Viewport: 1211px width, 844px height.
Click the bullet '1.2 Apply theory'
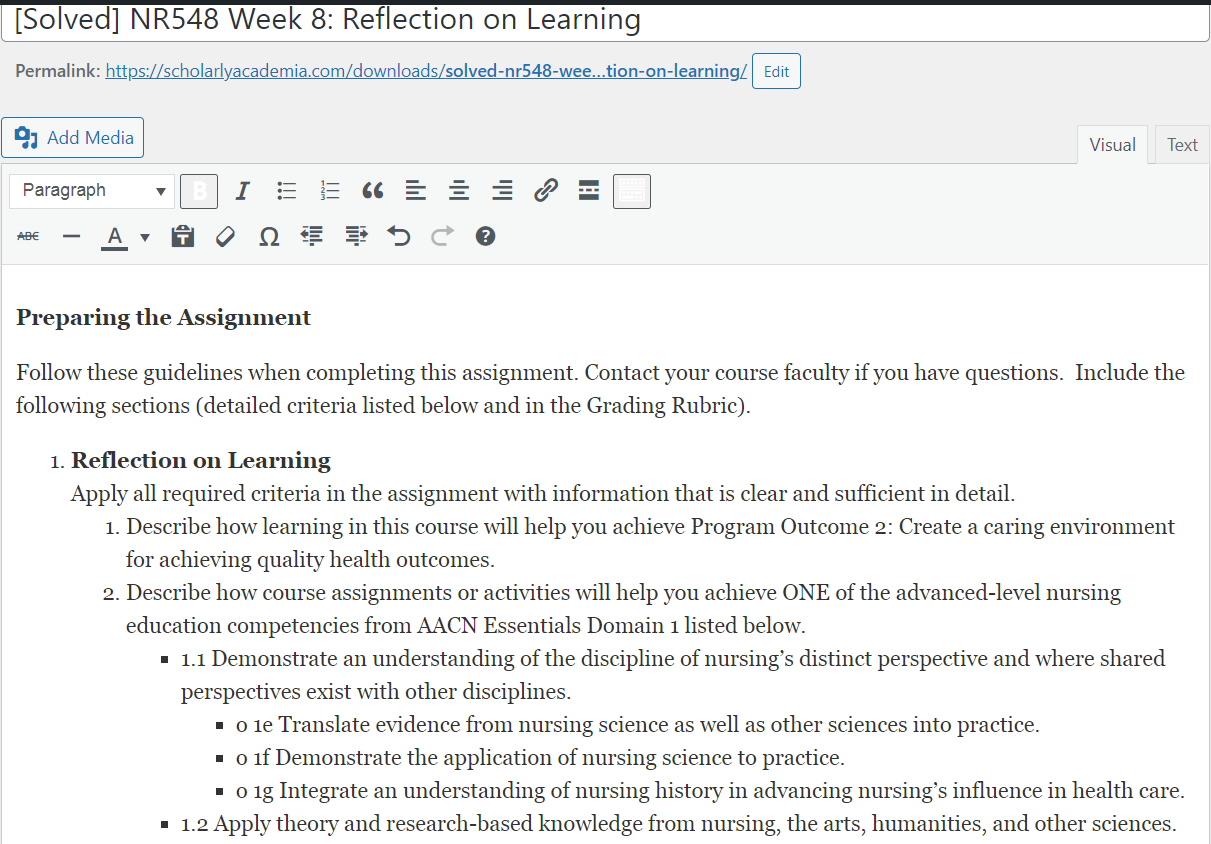pos(678,824)
